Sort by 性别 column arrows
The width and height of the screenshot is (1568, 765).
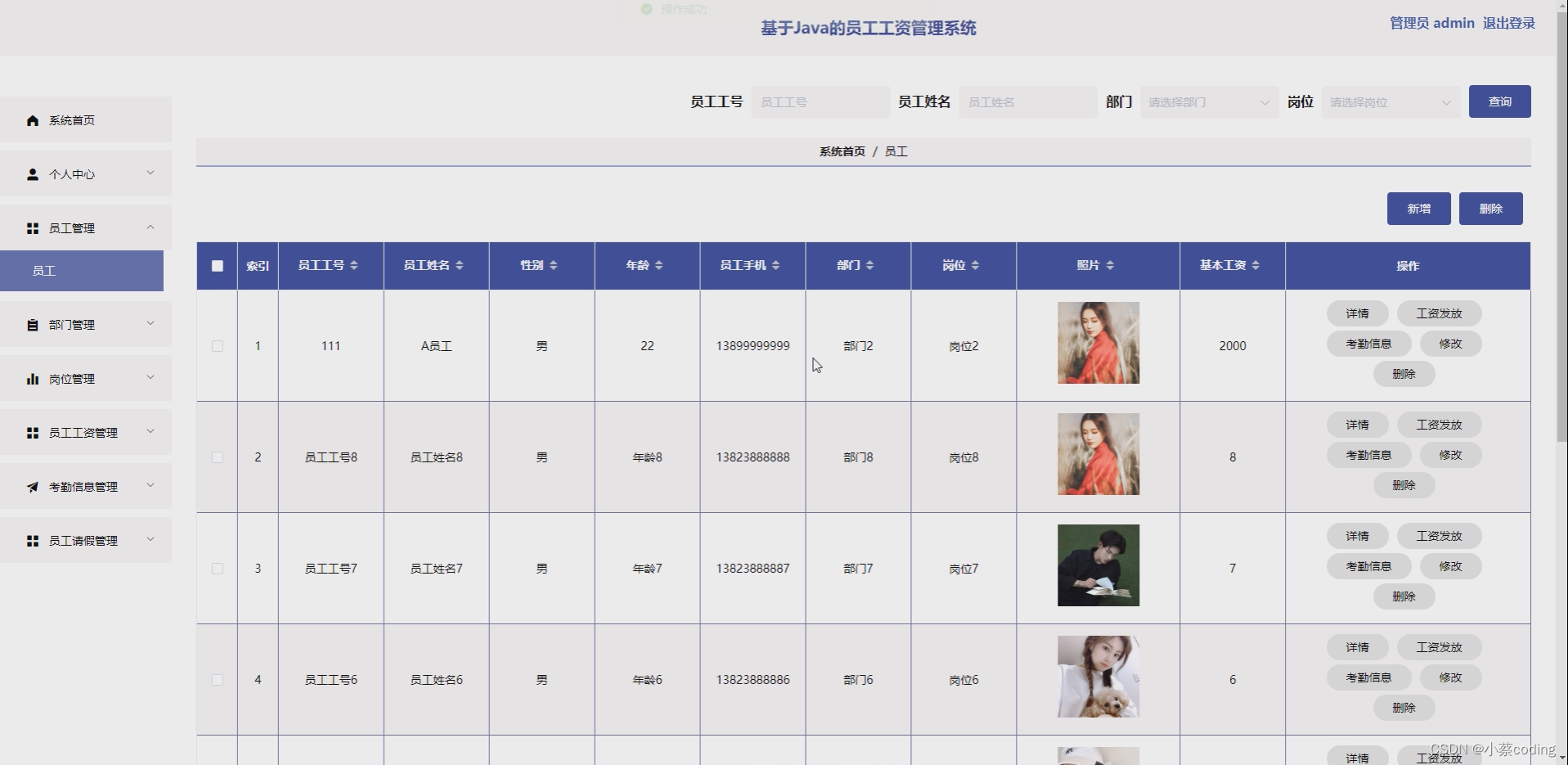click(x=554, y=265)
